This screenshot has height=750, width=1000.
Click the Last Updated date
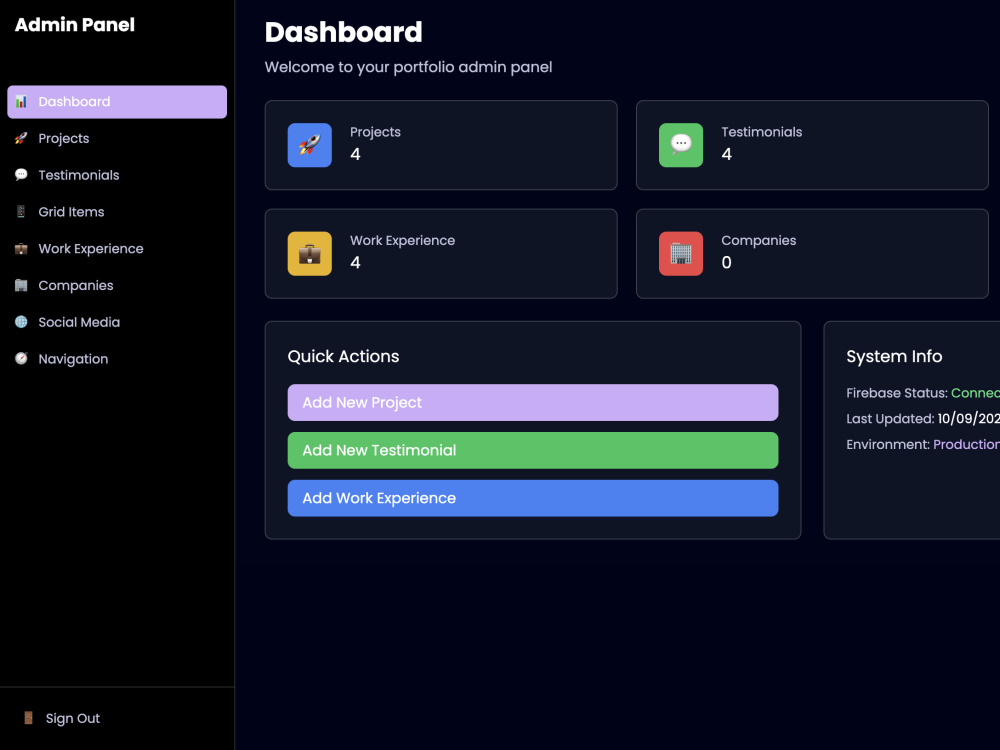[968, 419]
